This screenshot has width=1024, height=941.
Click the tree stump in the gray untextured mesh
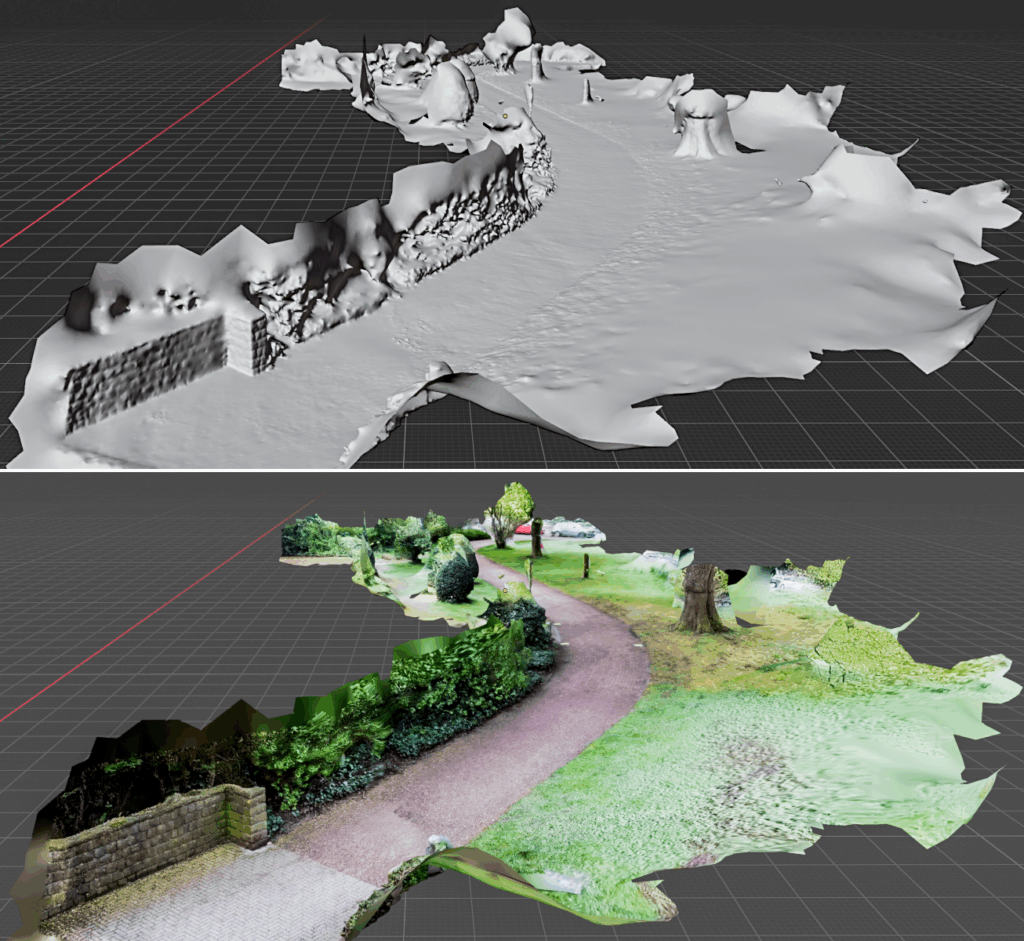point(705,125)
